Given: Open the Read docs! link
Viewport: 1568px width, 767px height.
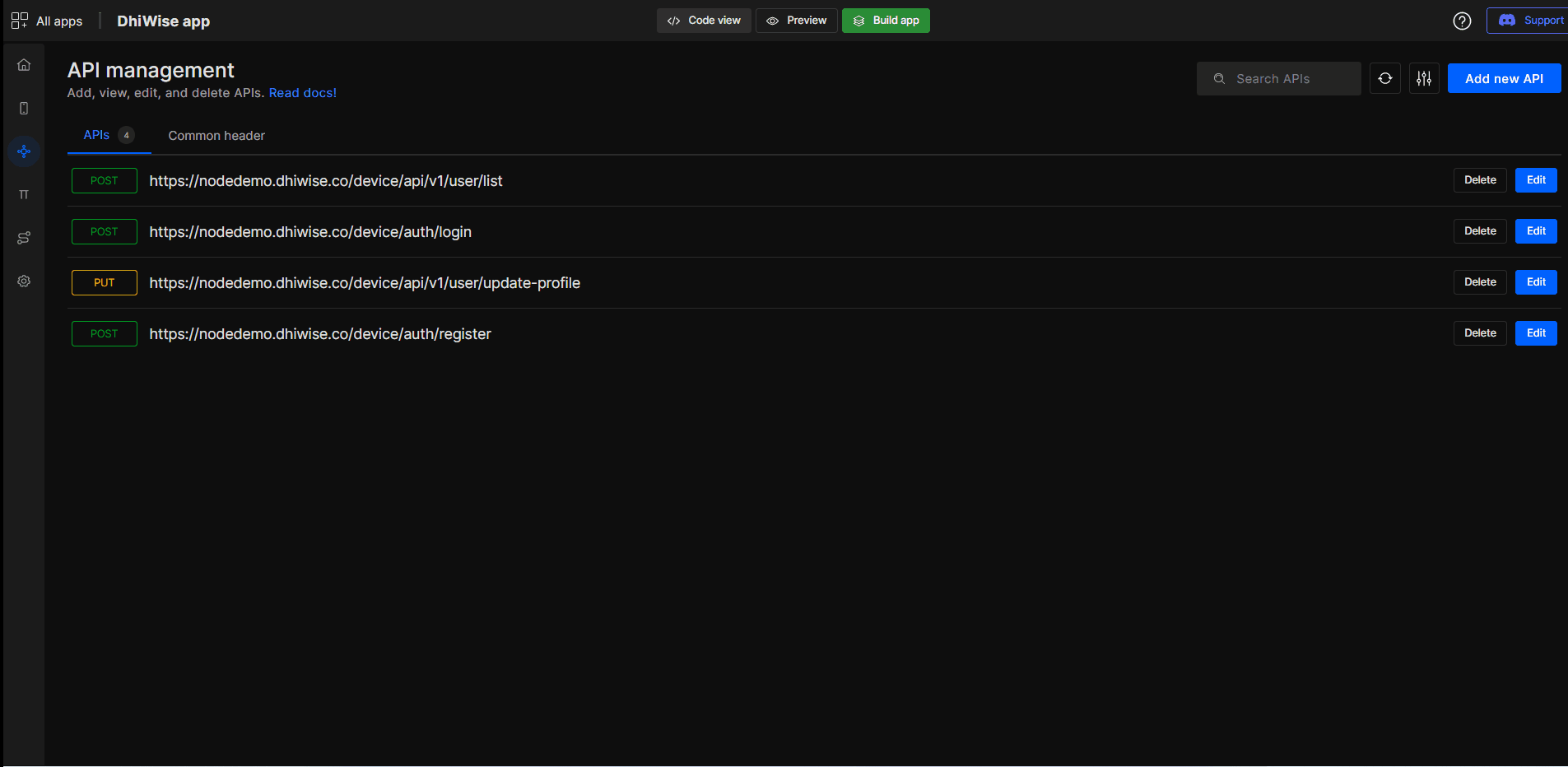Looking at the screenshot, I should [303, 92].
